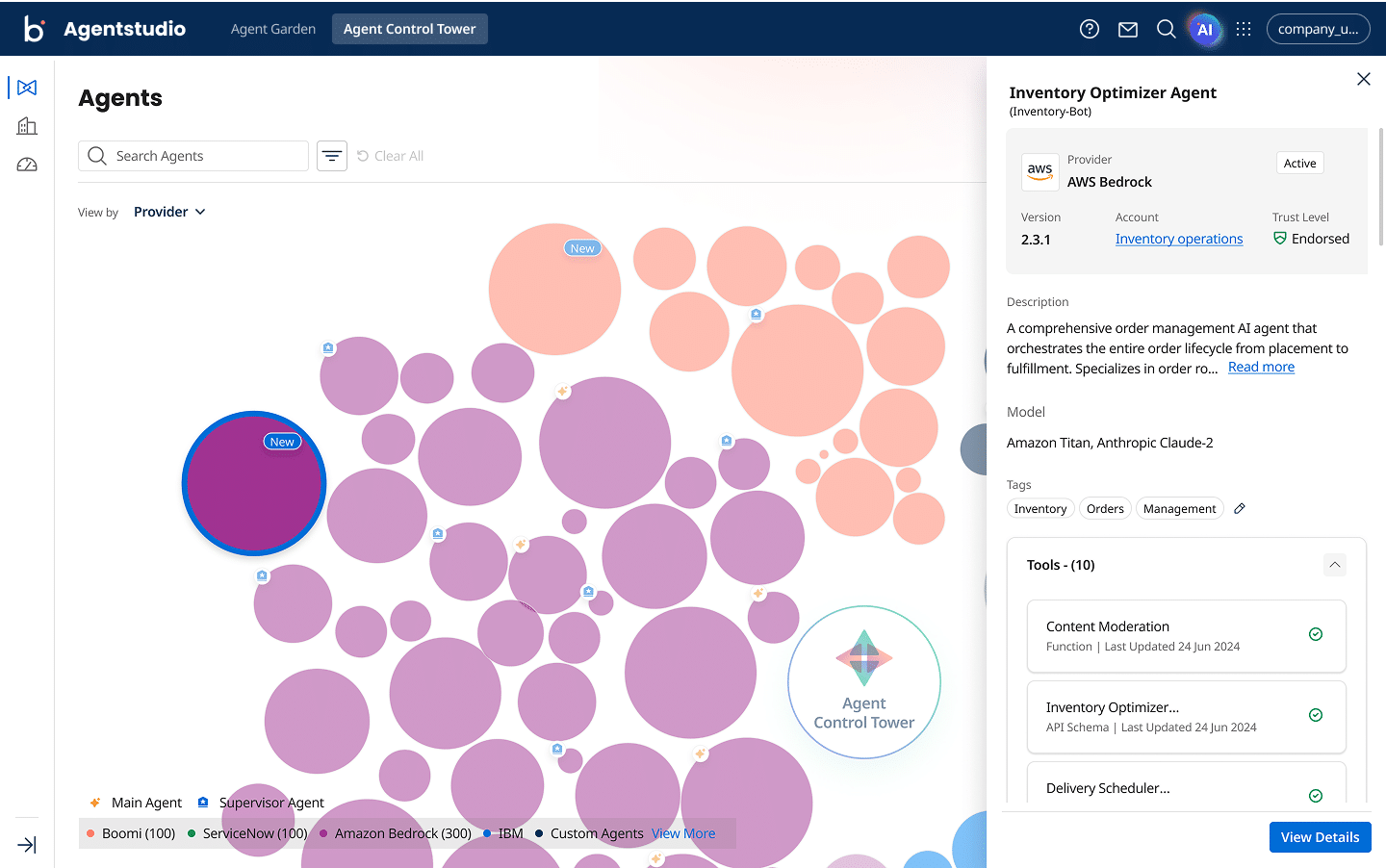1386x868 pixels.
Task: Open the Inventory operations account link
Action: coord(1179,239)
